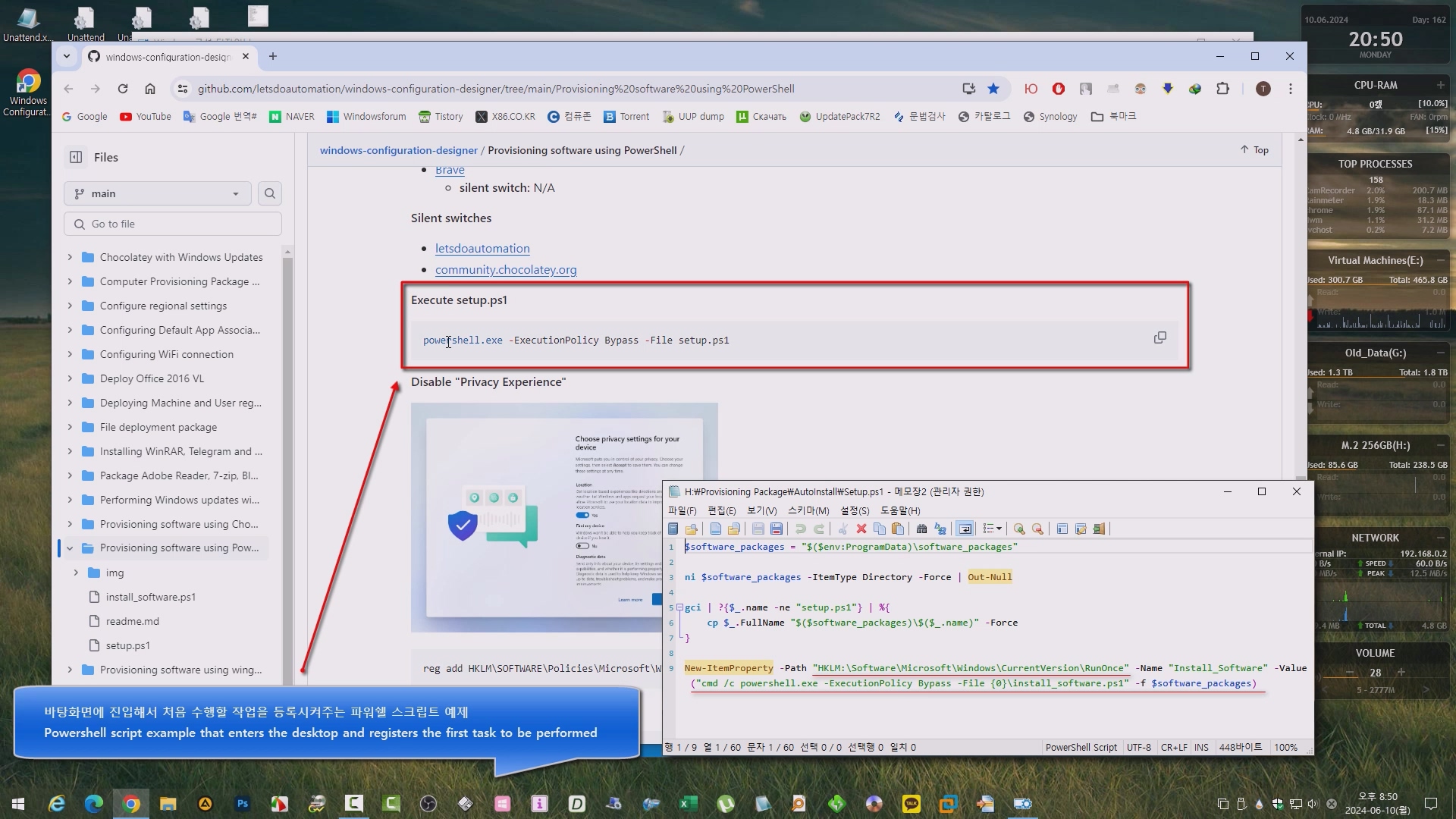This screenshot has width=1456, height=819.
Task: Go to the Chrome home page button
Action: tap(150, 89)
